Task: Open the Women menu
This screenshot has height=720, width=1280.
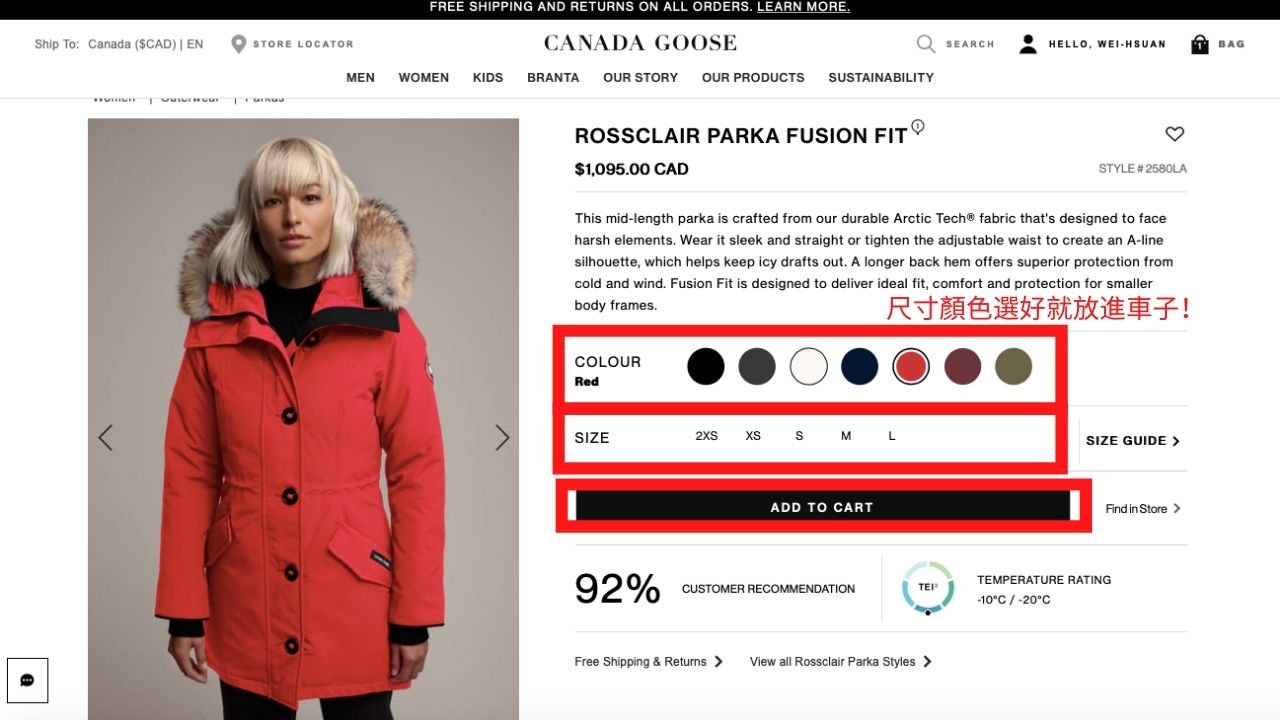Action: tap(423, 77)
